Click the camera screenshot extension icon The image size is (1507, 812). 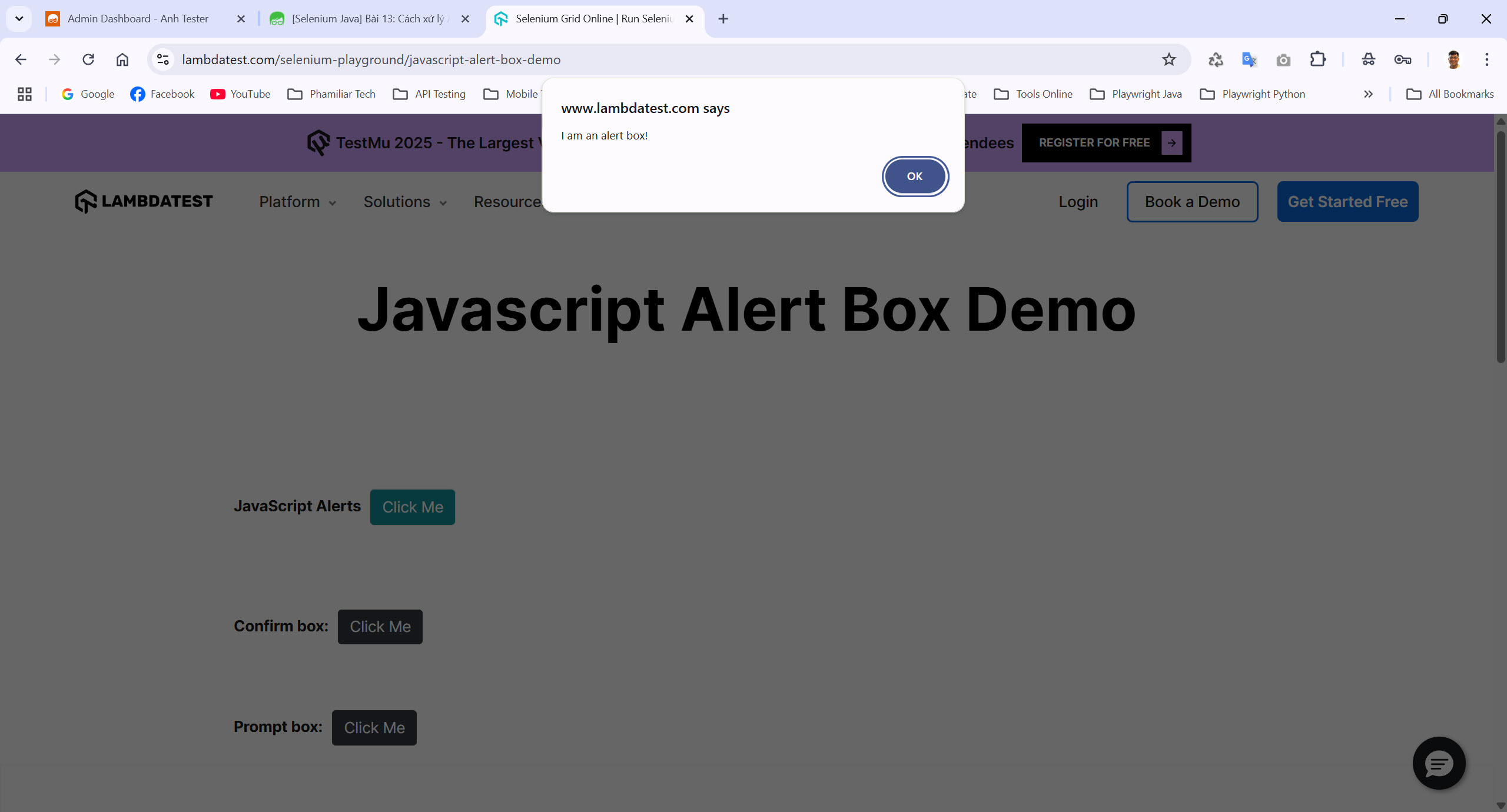click(1283, 59)
